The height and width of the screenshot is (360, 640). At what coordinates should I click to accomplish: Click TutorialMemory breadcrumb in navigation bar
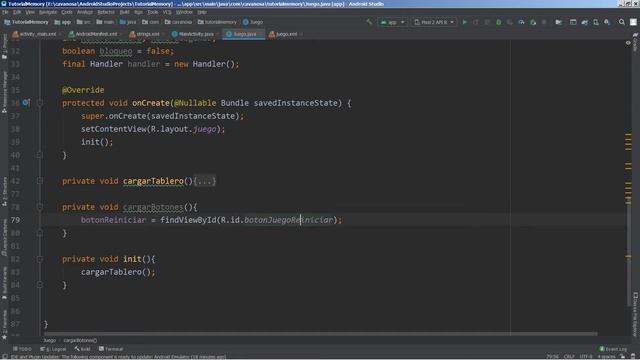click(x=26, y=22)
